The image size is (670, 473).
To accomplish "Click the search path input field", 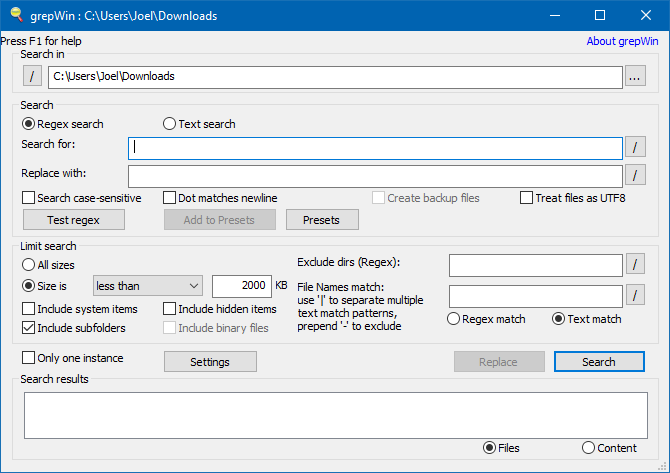I will tap(335, 77).
